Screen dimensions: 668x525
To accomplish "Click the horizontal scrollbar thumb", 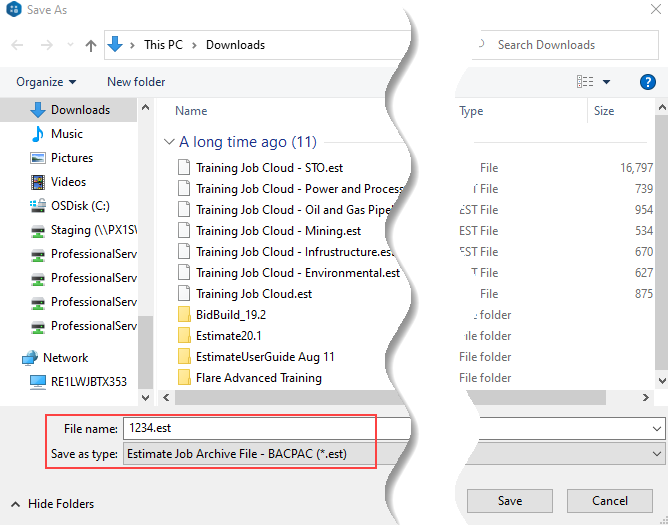I will tap(390, 398).
